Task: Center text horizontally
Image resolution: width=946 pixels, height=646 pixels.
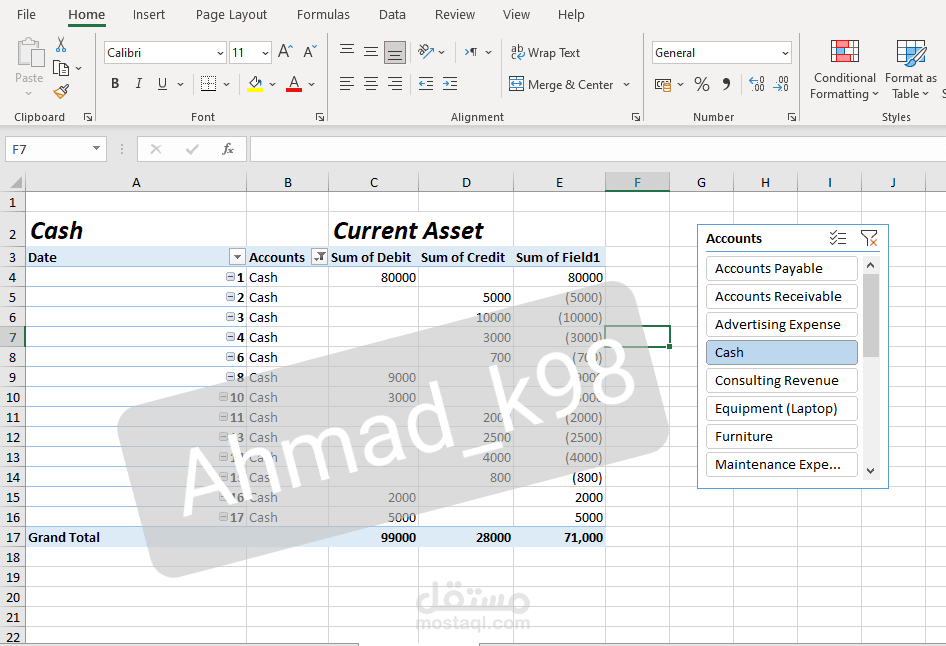Action: pyautogui.click(x=371, y=84)
